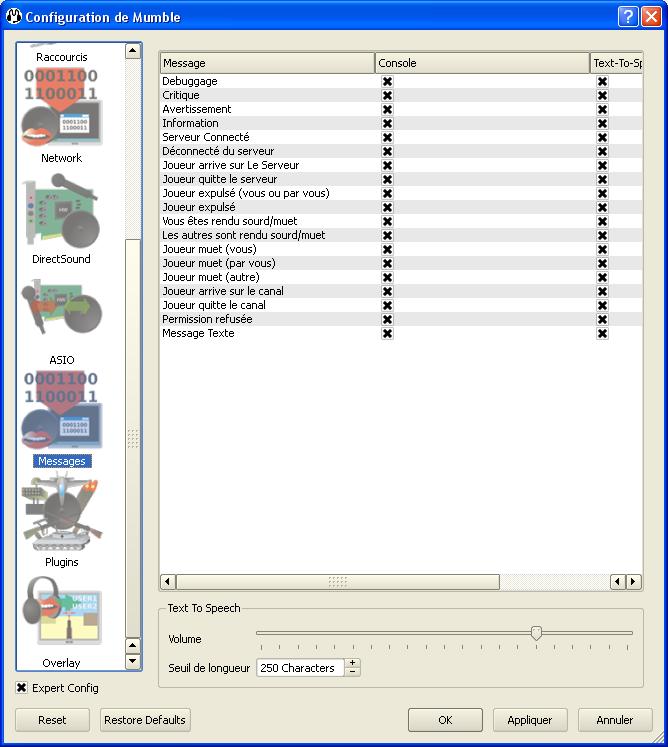Toggle Console checkbox for Debuggage

point(387,82)
